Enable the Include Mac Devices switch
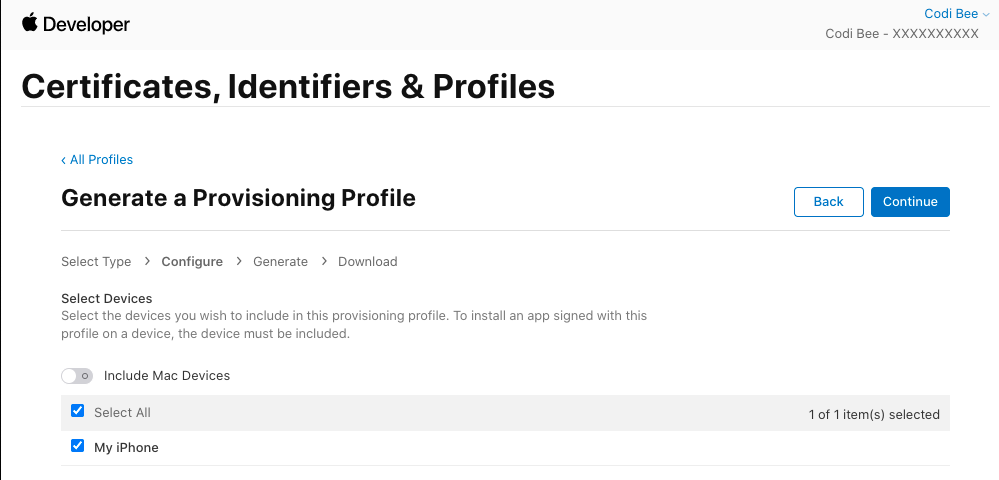 pyautogui.click(x=77, y=376)
